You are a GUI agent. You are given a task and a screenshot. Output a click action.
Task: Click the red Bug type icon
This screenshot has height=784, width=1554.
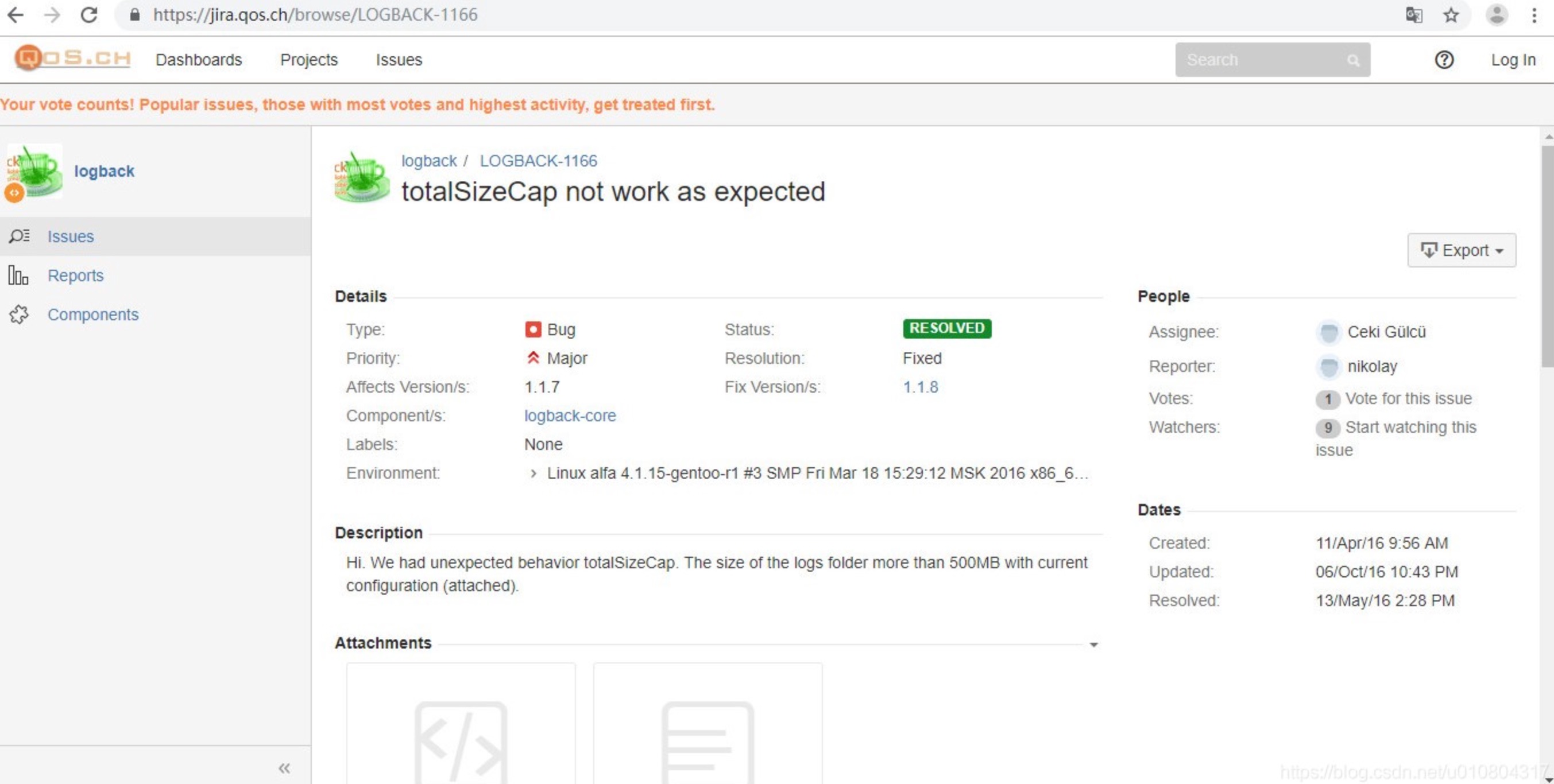(533, 329)
